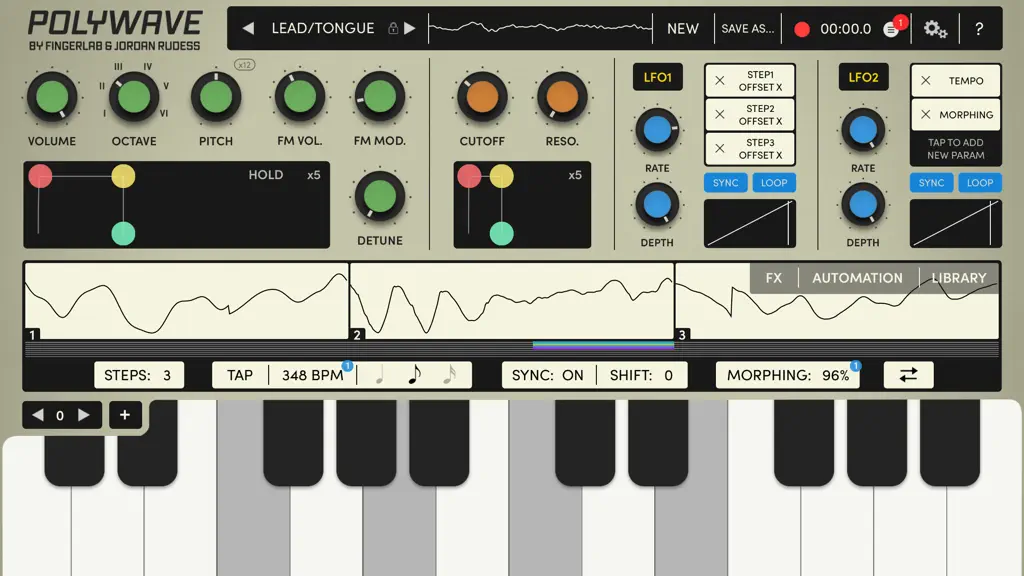1024x576 pixels.
Task: Start recording with the red record button
Action: tap(802, 29)
